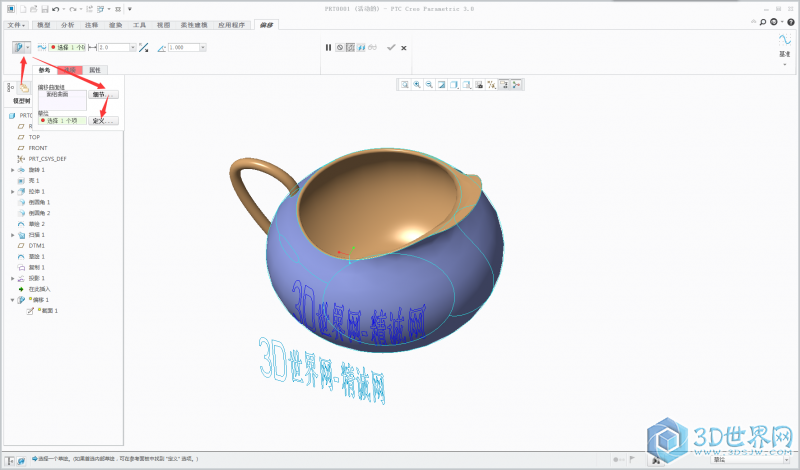Toggle the unattached preview icon
800x470 pixels.
coord(351,47)
